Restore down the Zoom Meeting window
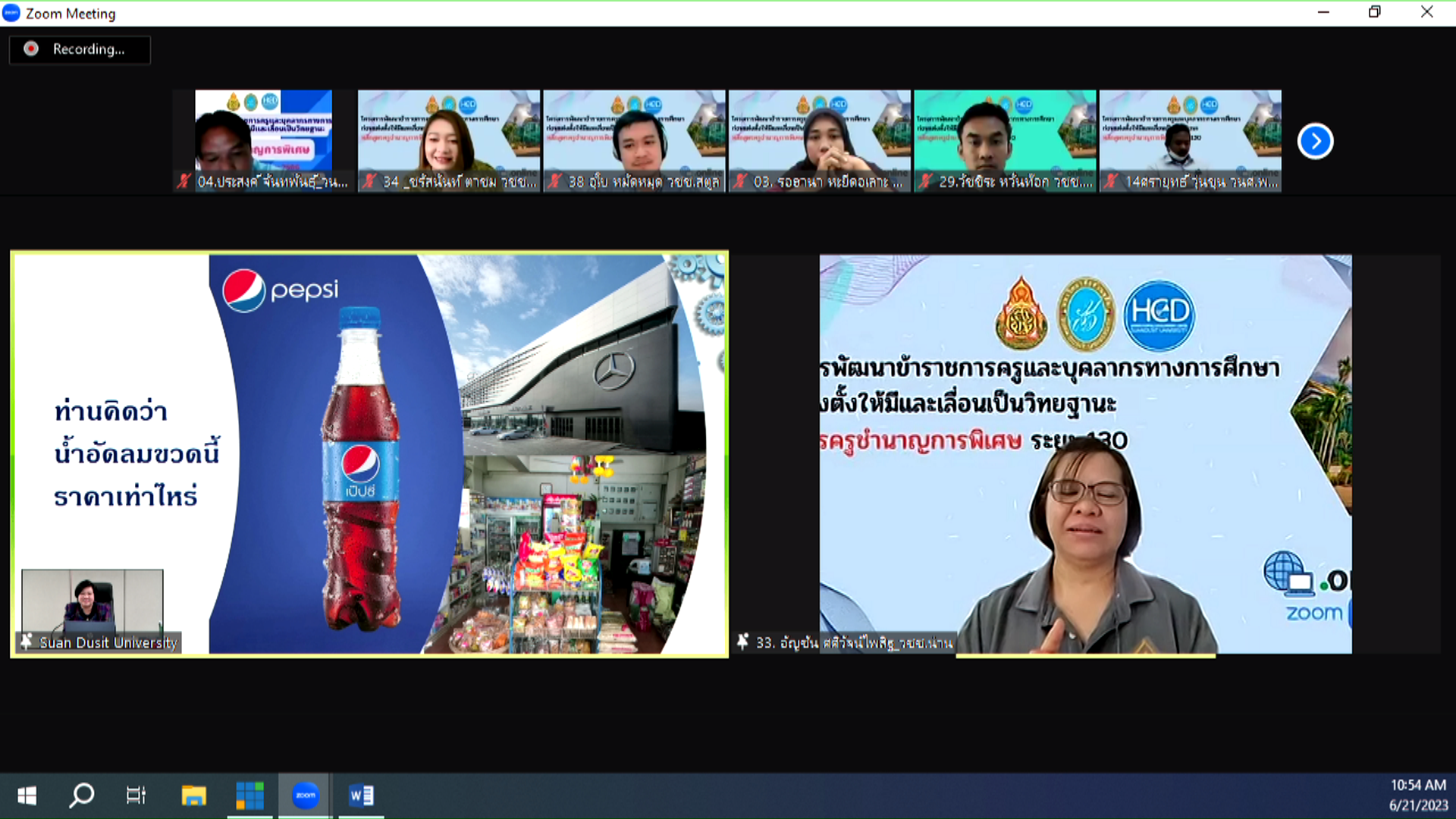The image size is (1456, 819). pos(1374,12)
